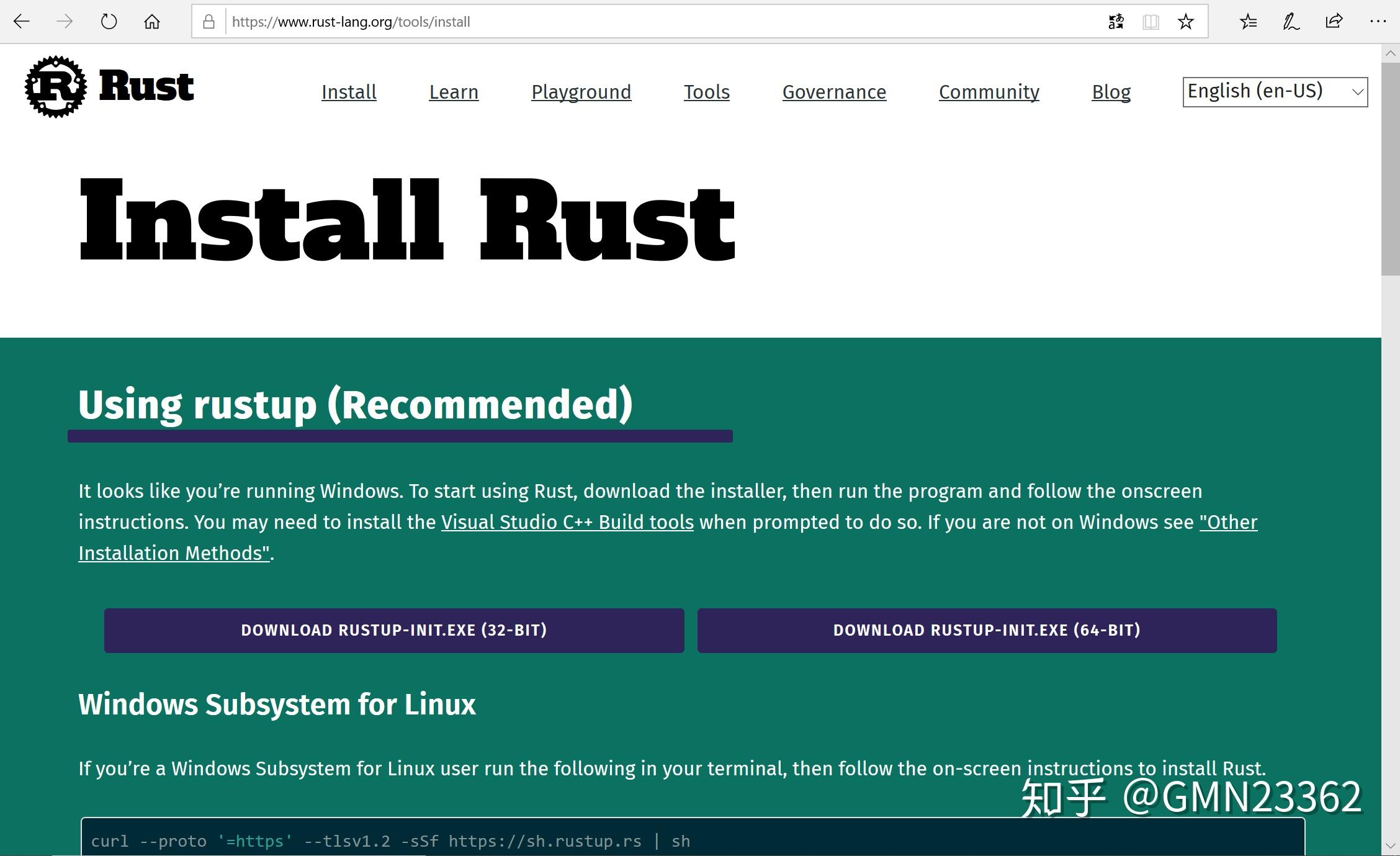
Task: Open the Visual Studio C++ Build tools link
Action: coord(567,522)
